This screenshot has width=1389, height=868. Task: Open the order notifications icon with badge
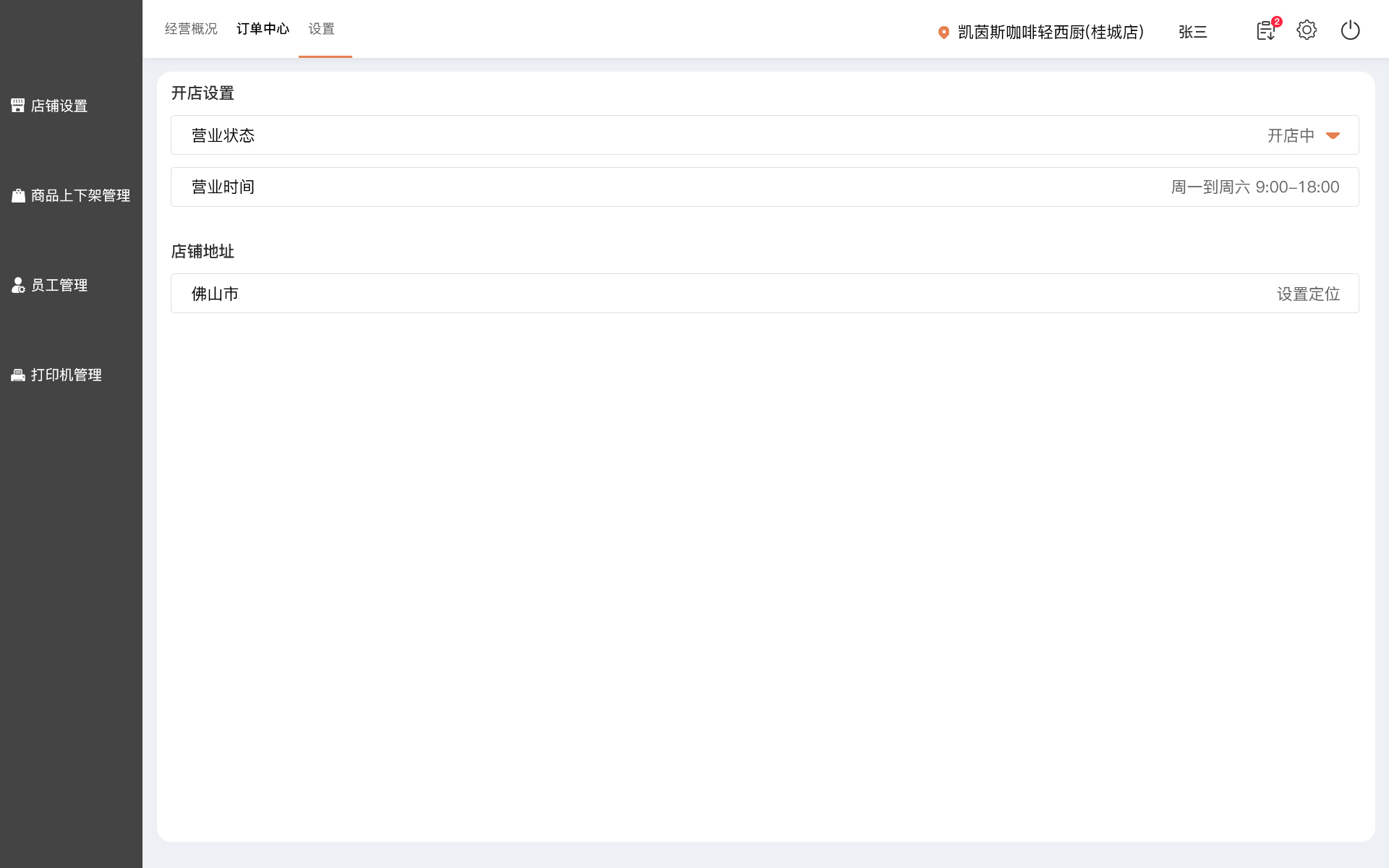[1265, 30]
